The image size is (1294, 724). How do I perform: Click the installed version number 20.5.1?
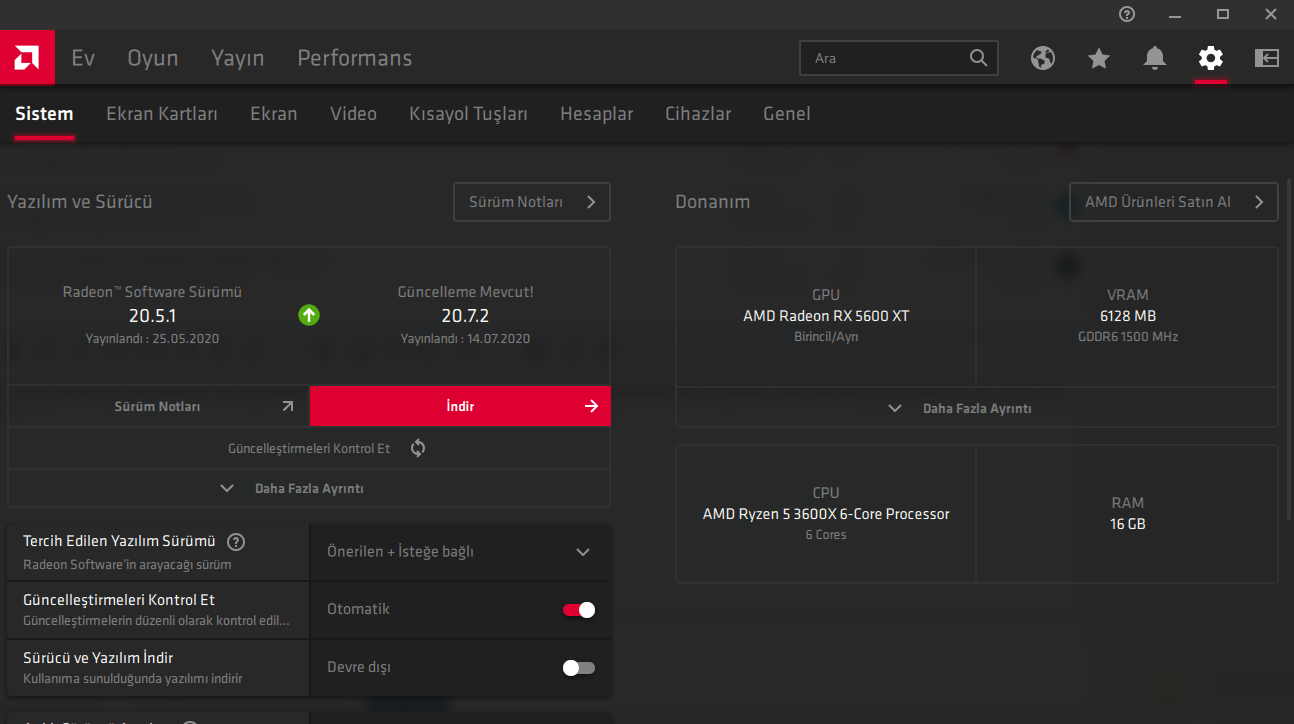tap(152, 316)
